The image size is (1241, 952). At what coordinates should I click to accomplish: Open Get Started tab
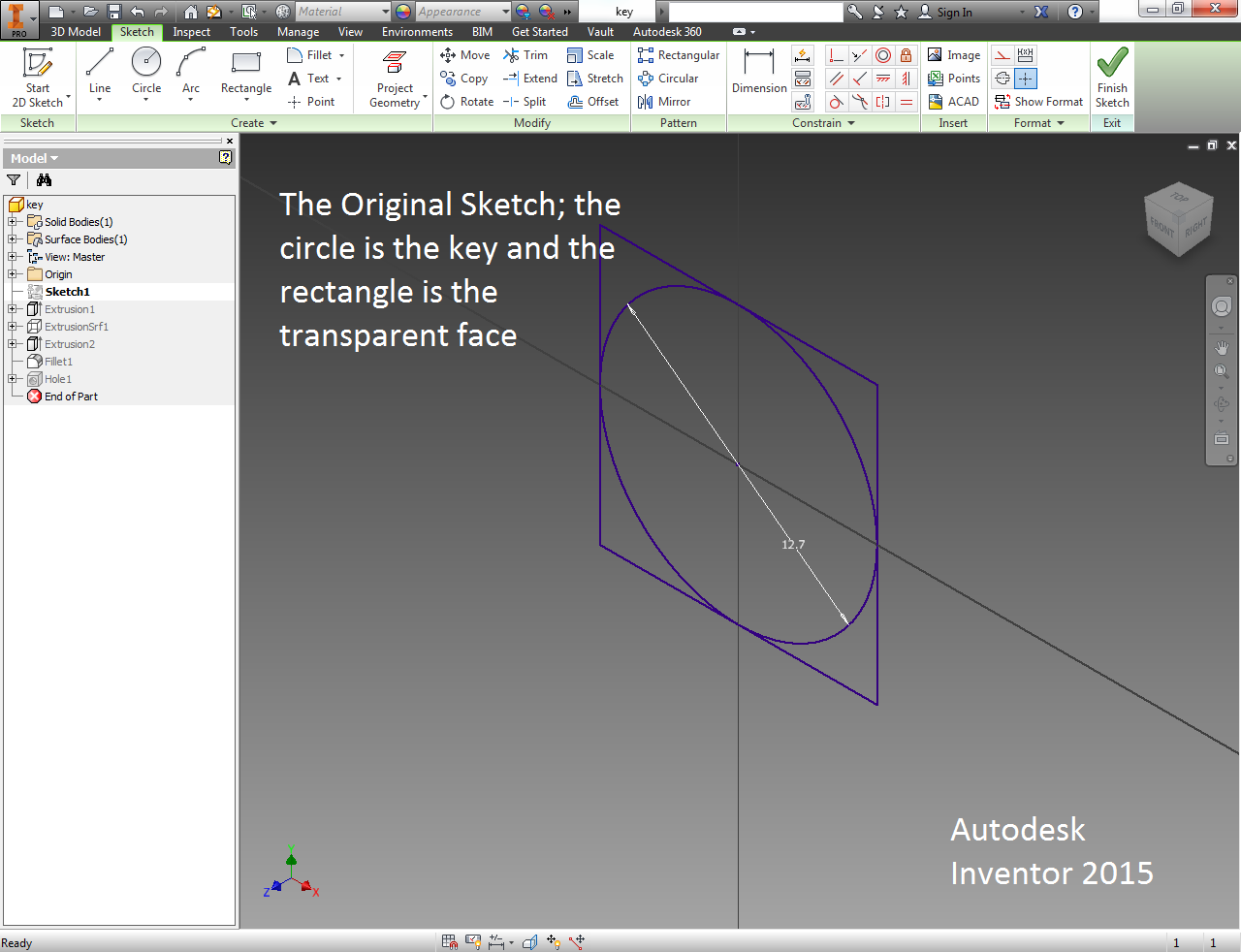click(x=540, y=32)
